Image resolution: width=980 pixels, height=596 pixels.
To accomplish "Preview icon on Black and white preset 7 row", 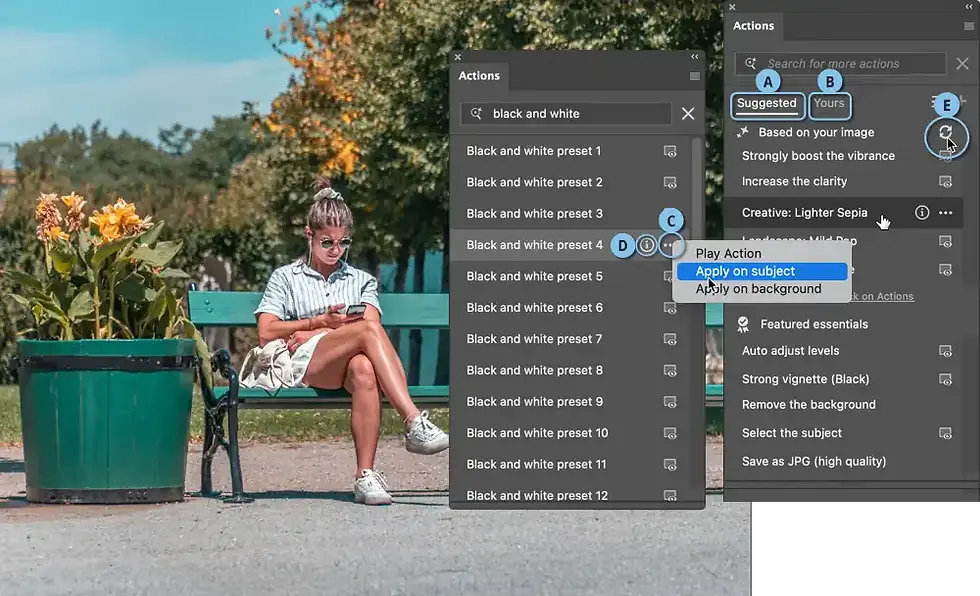I will click(670, 339).
